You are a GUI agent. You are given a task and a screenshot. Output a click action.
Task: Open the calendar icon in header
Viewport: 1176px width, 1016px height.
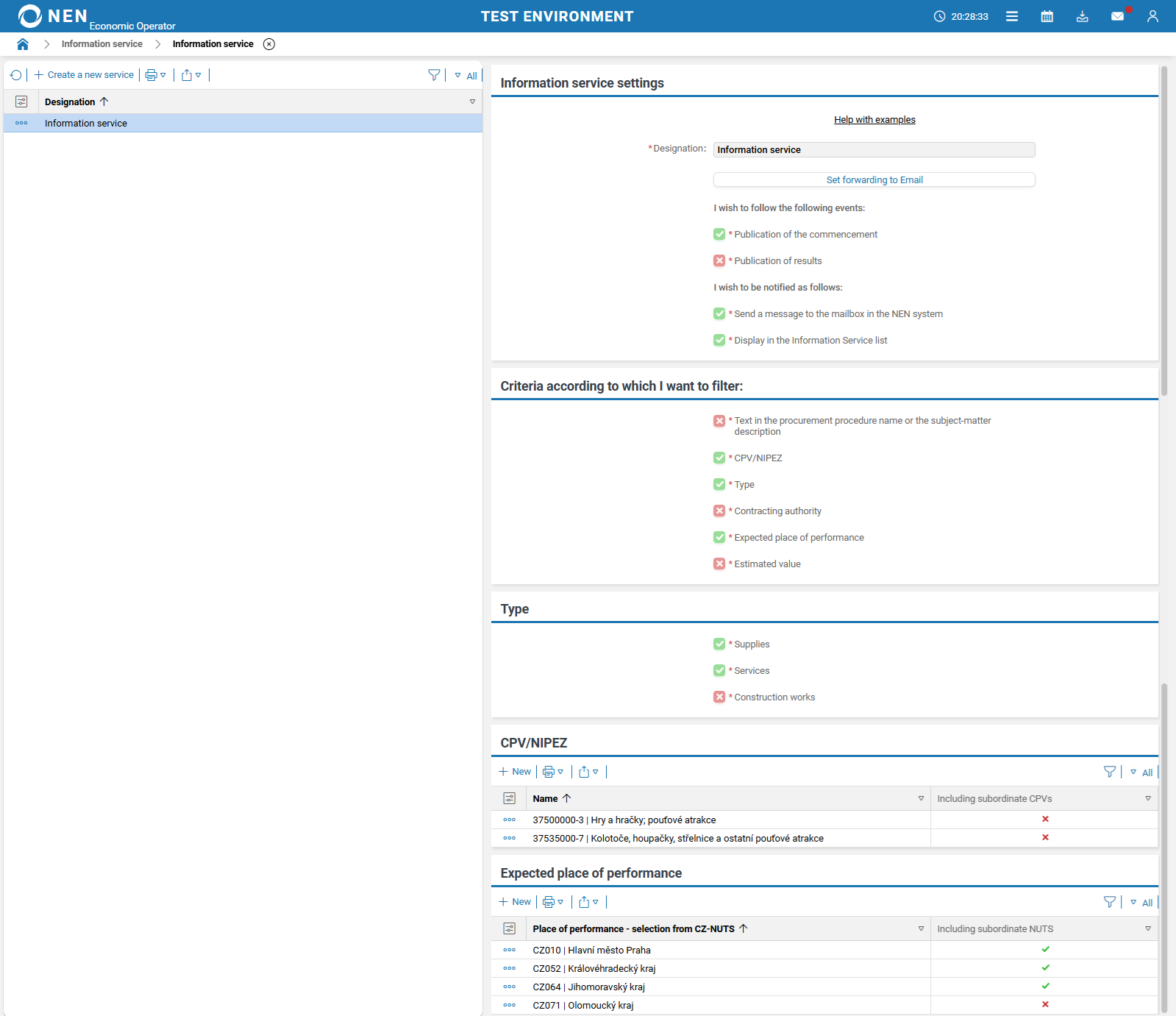[1047, 16]
